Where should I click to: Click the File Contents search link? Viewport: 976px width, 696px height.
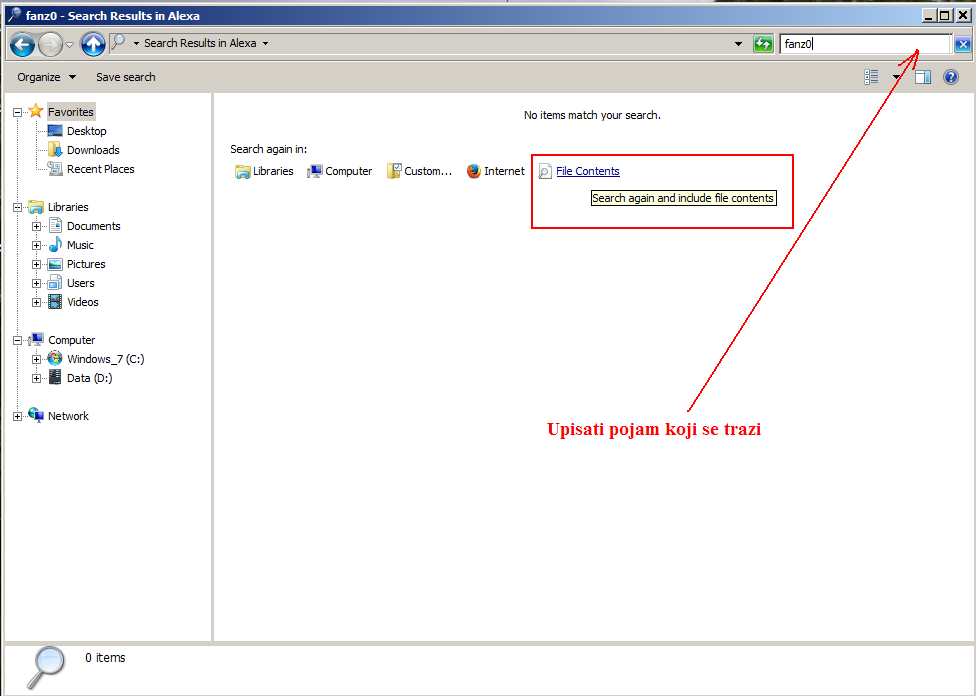point(587,171)
